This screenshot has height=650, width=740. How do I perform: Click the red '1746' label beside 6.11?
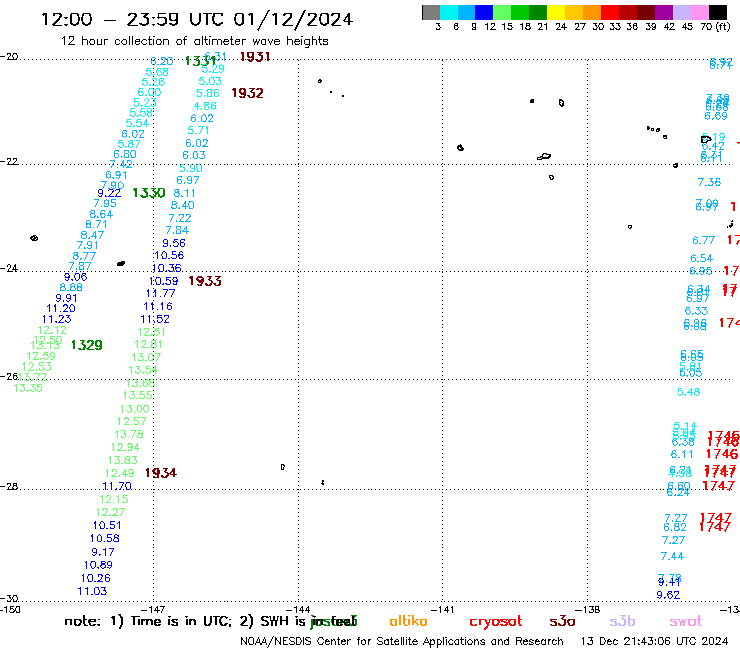click(722, 454)
